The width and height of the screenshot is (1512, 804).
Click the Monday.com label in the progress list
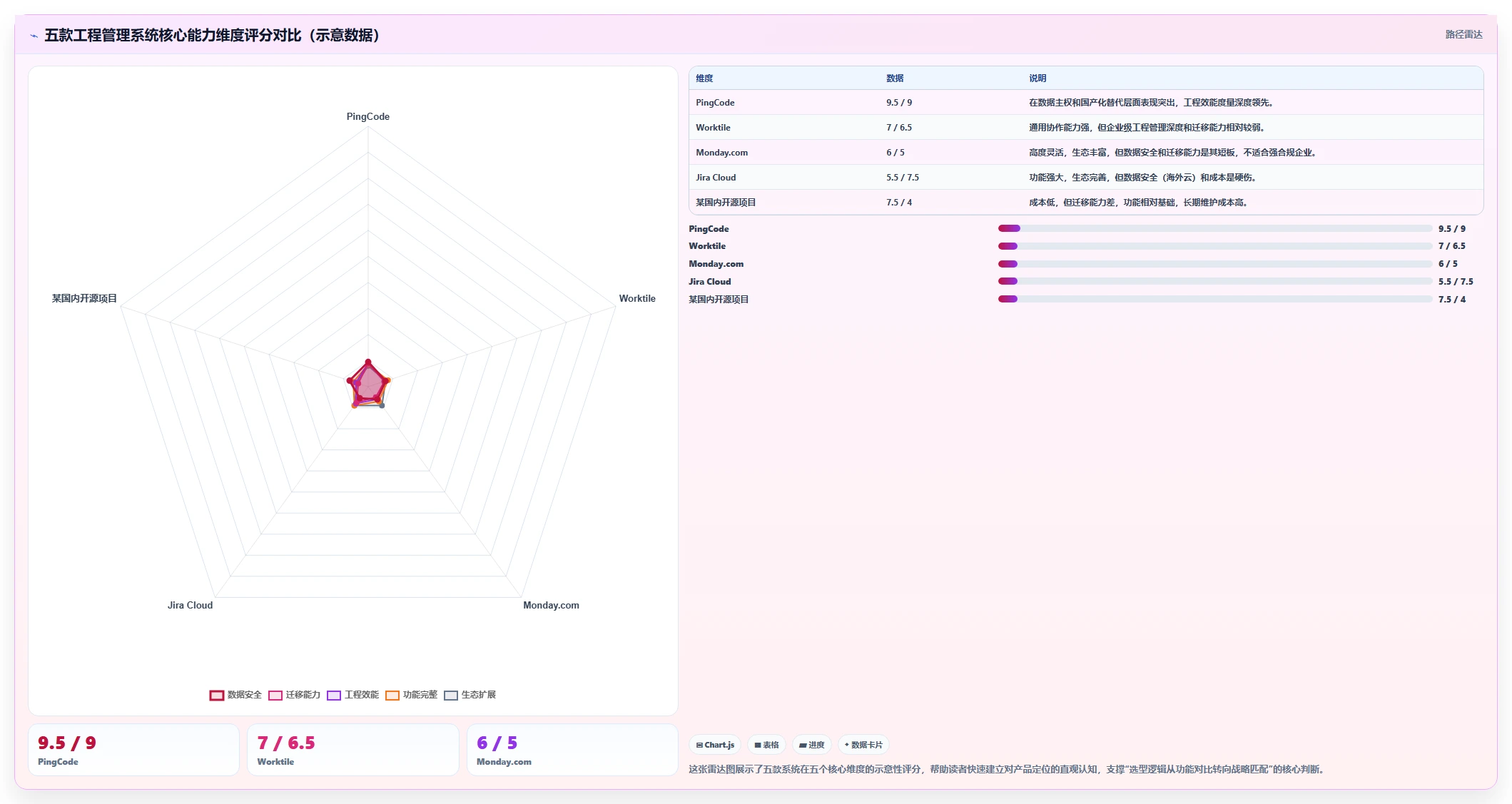click(x=716, y=264)
